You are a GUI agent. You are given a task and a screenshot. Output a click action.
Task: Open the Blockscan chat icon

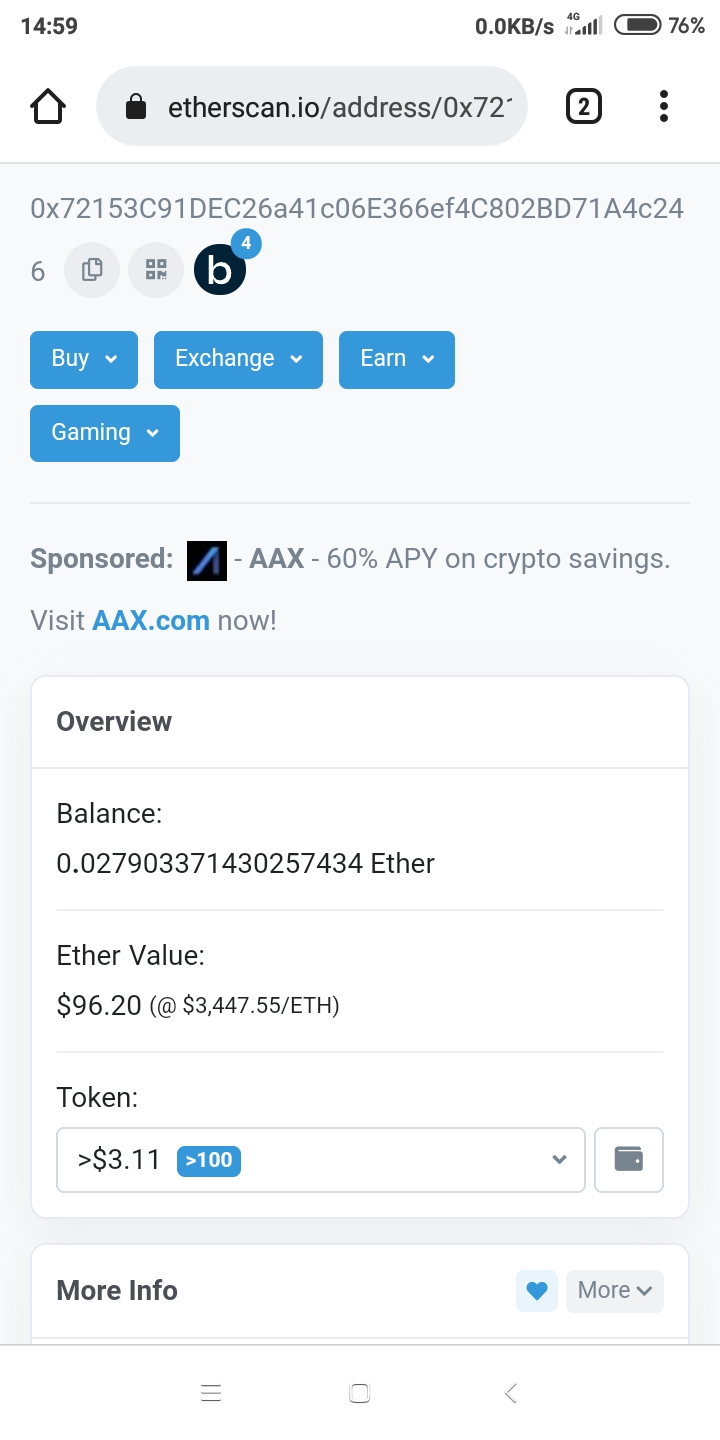(220, 270)
